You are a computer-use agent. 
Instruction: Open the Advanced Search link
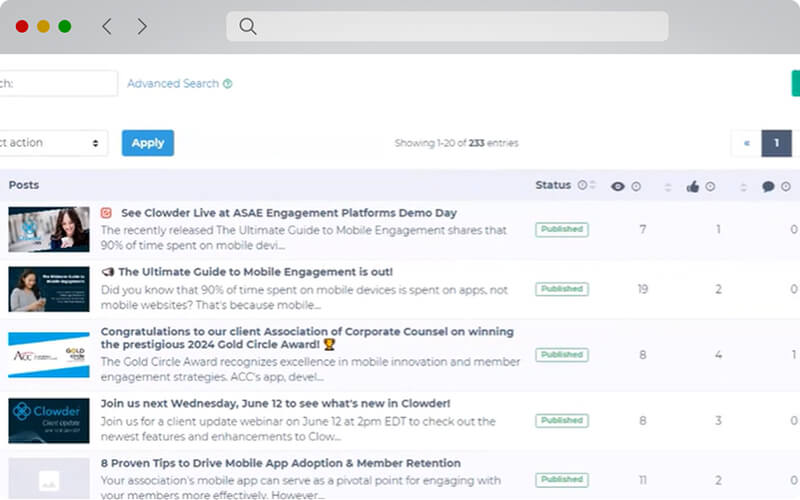pos(173,84)
